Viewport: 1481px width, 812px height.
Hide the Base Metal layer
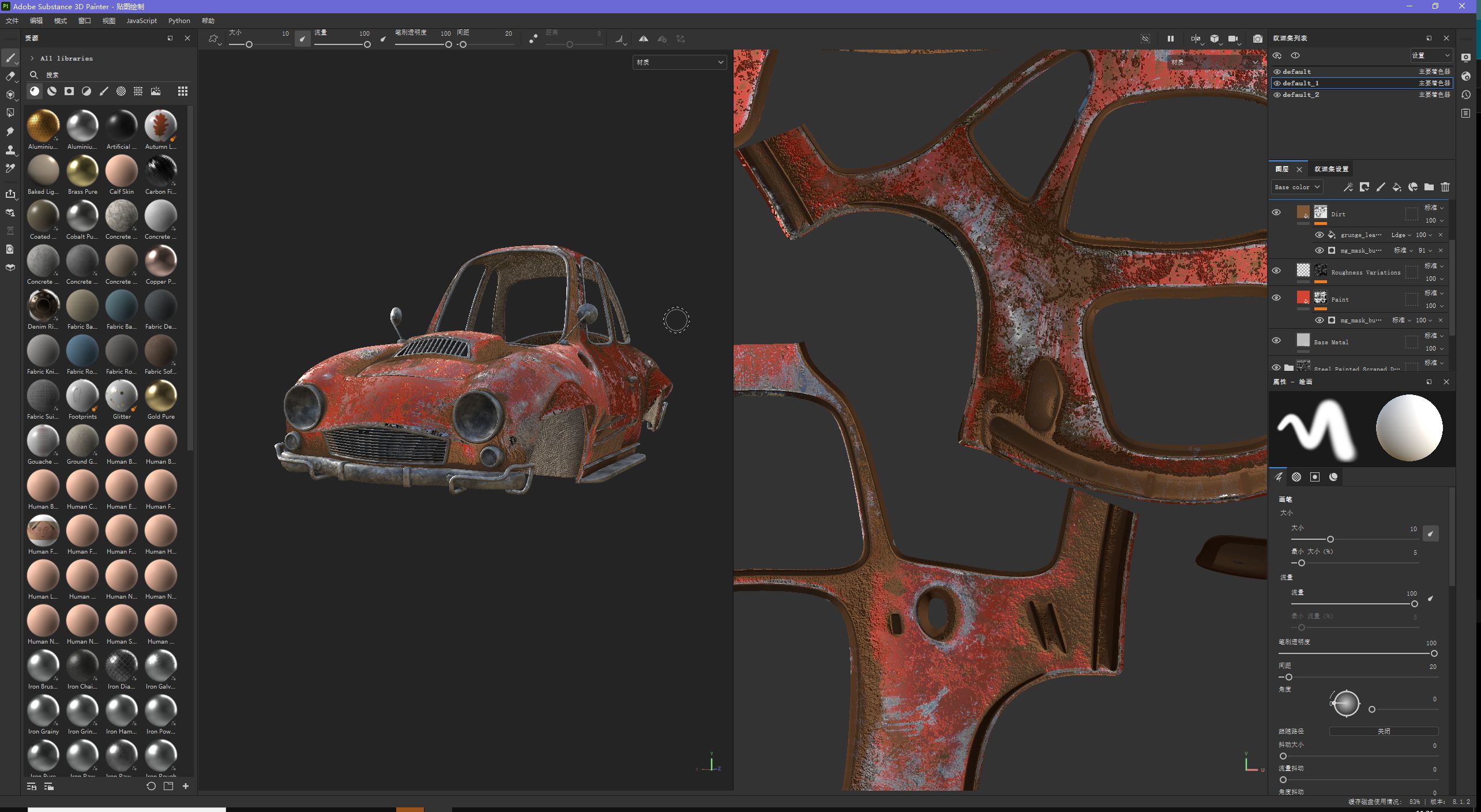[x=1276, y=340]
